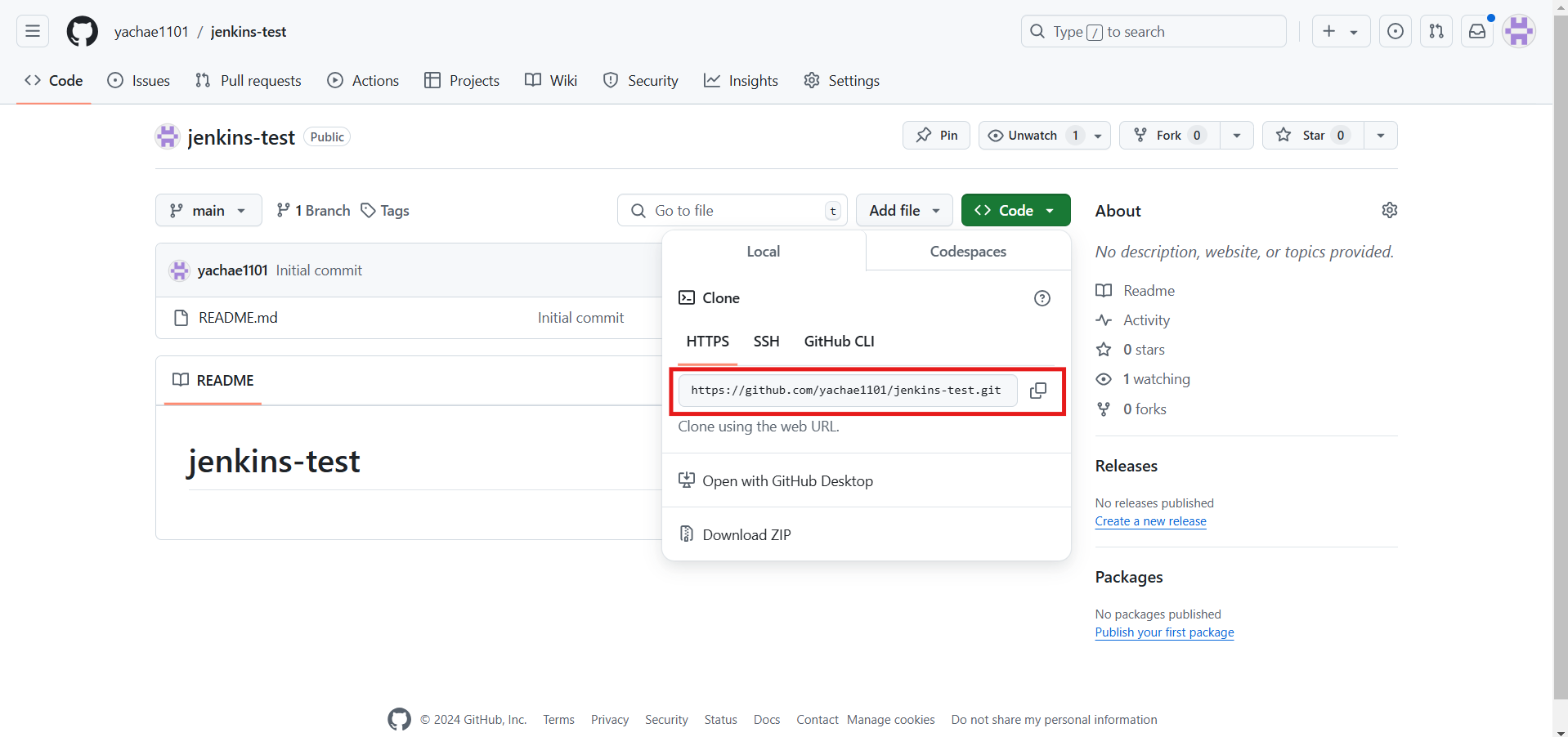Viewport: 1568px width, 737px height.
Task: Expand the Fork options dropdown arrow
Action: tap(1237, 136)
